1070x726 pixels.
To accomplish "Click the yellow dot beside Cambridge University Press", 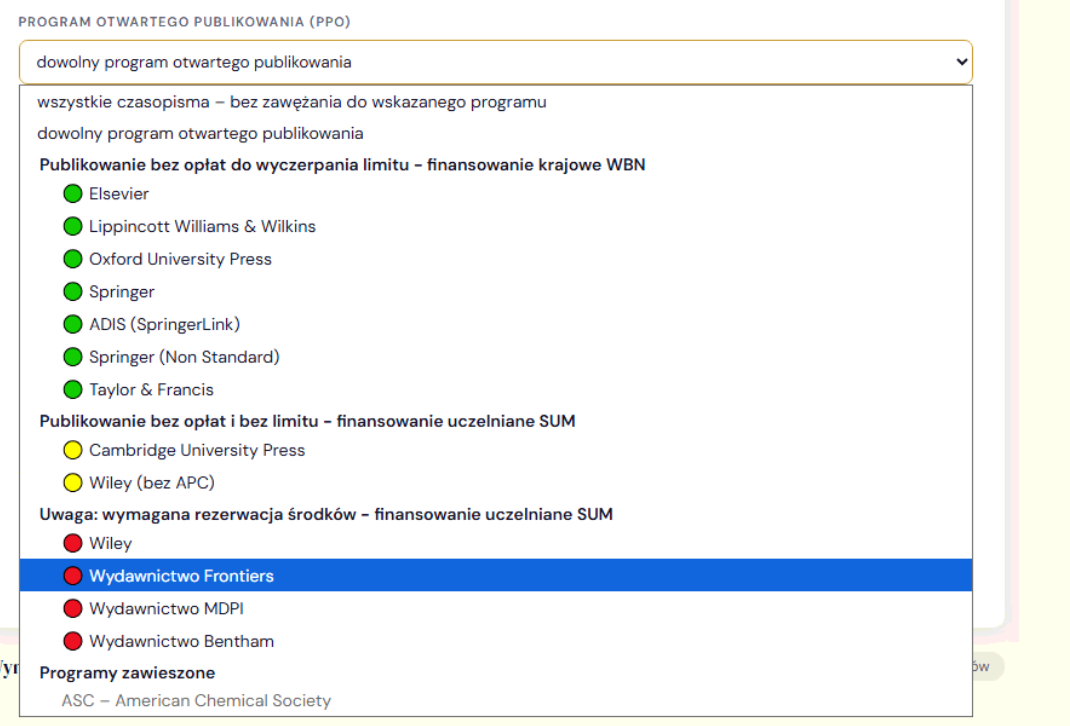I will click(73, 450).
